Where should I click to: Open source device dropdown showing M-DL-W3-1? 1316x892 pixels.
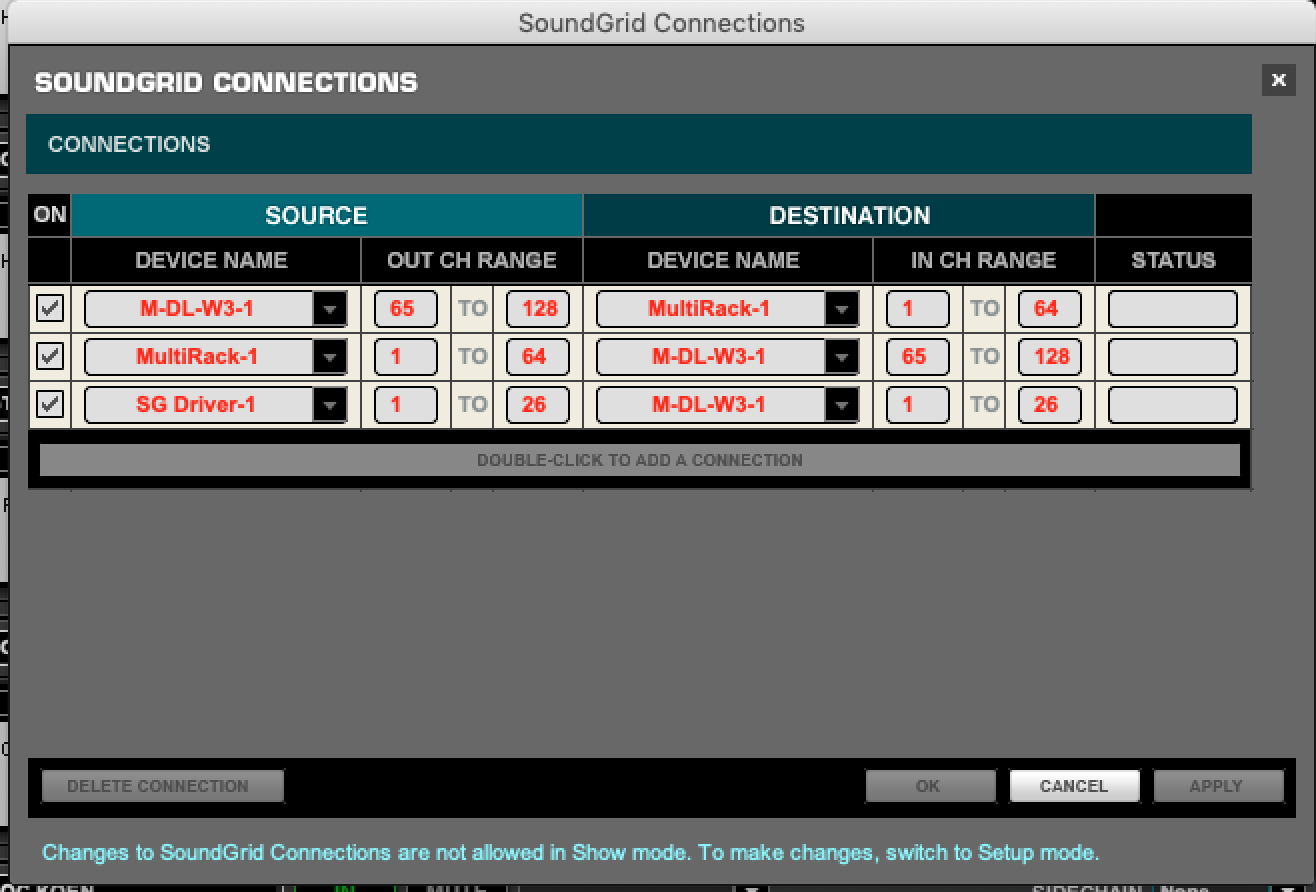coord(216,309)
